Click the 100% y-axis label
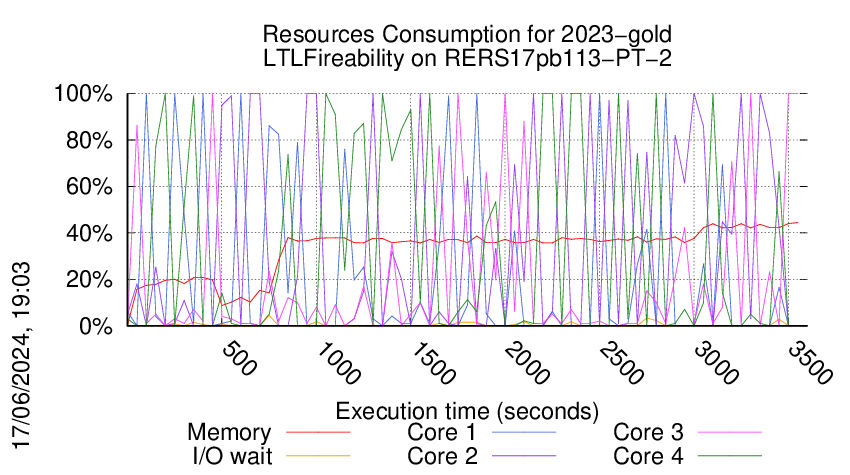This screenshot has width=850, height=475. pos(83,94)
